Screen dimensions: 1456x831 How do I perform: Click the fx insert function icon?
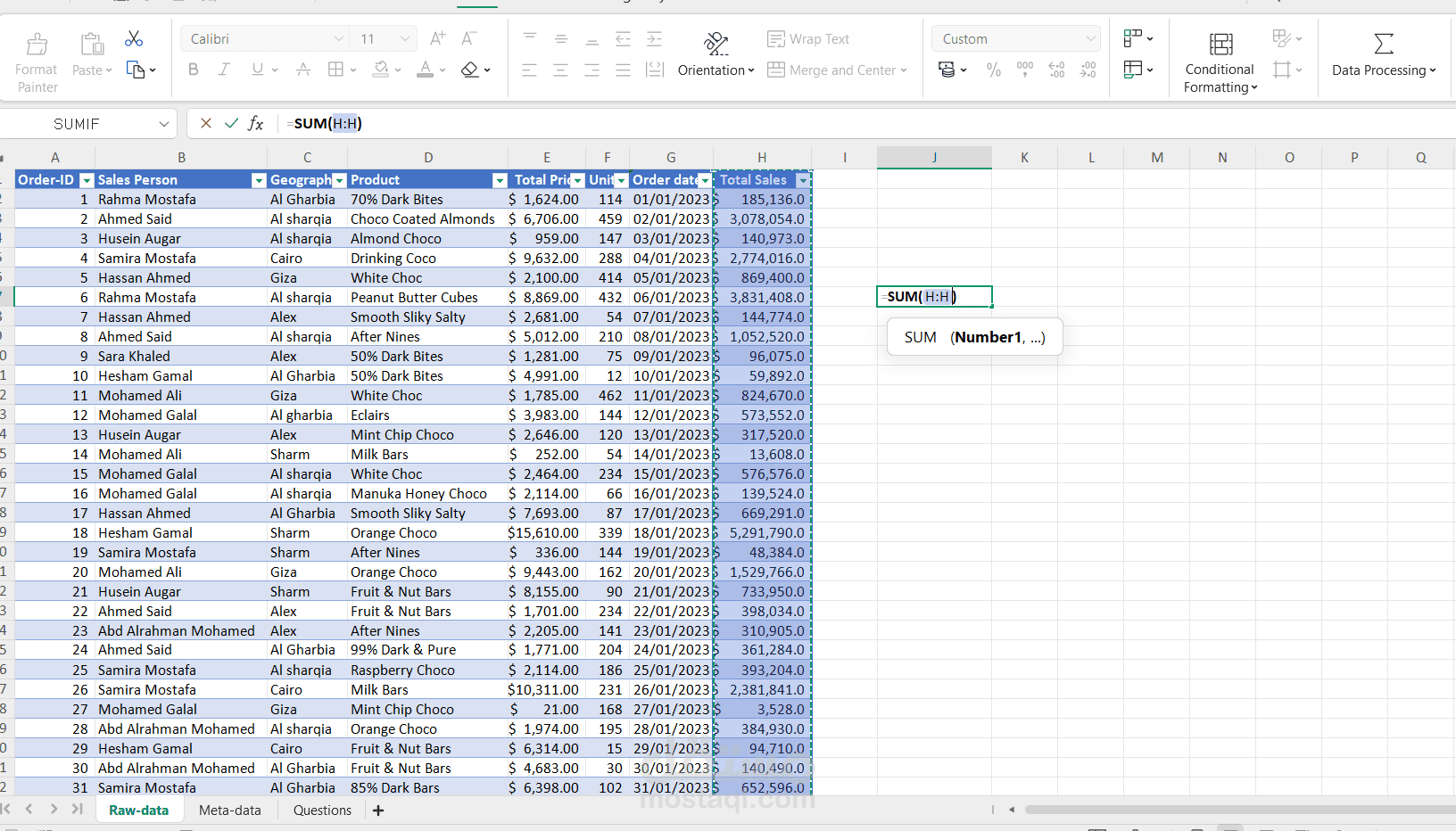coord(256,123)
